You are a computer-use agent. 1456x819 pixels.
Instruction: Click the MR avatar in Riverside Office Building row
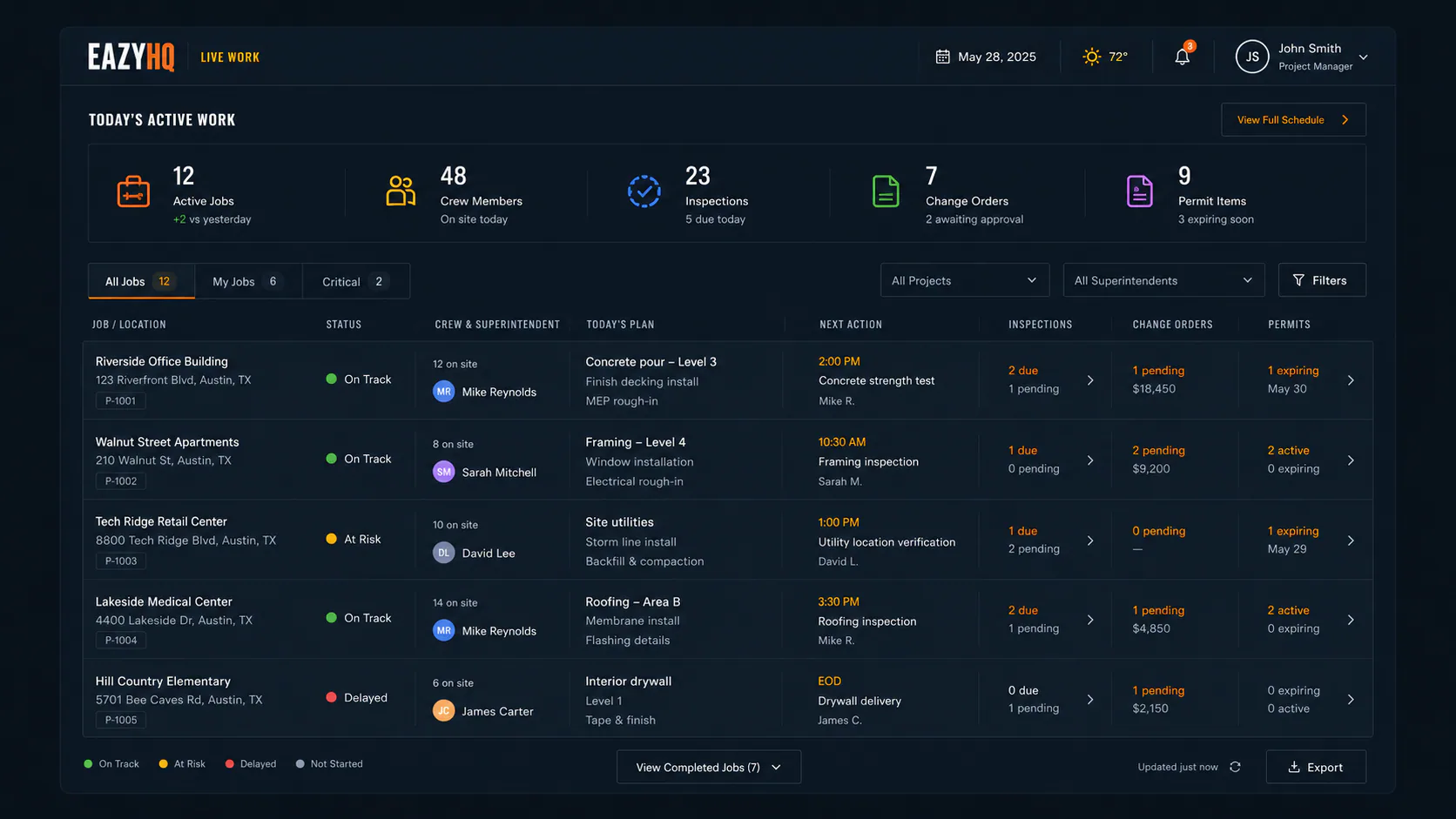[444, 392]
